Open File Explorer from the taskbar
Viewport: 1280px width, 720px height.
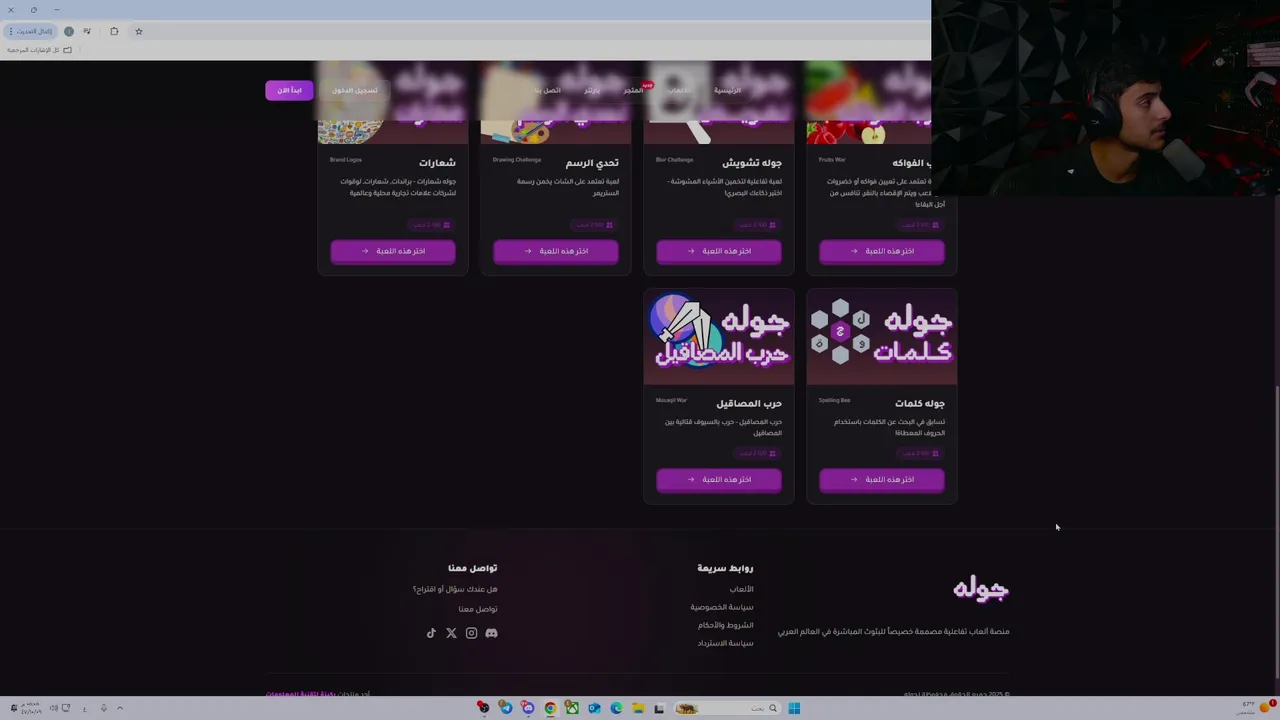tap(638, 708)
